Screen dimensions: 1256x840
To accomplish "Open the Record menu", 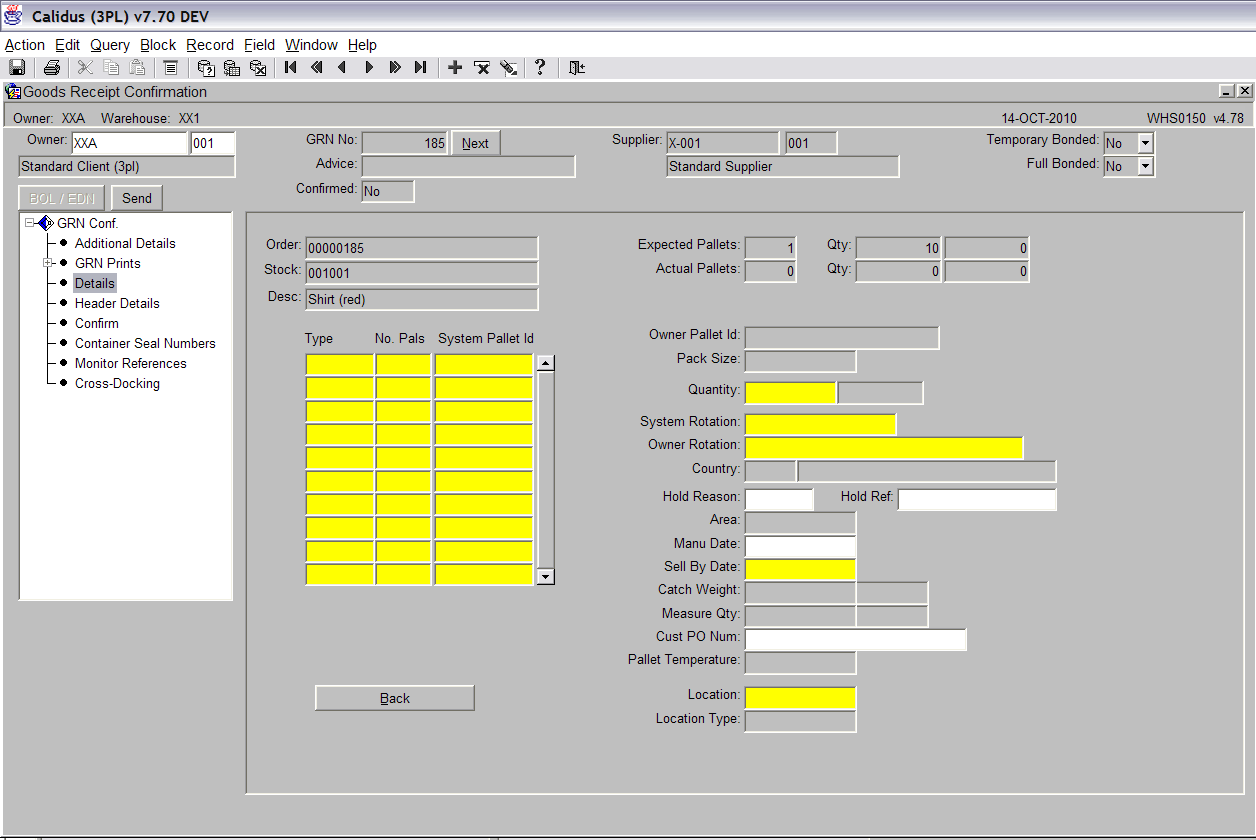I will click(x=210, y=45).
